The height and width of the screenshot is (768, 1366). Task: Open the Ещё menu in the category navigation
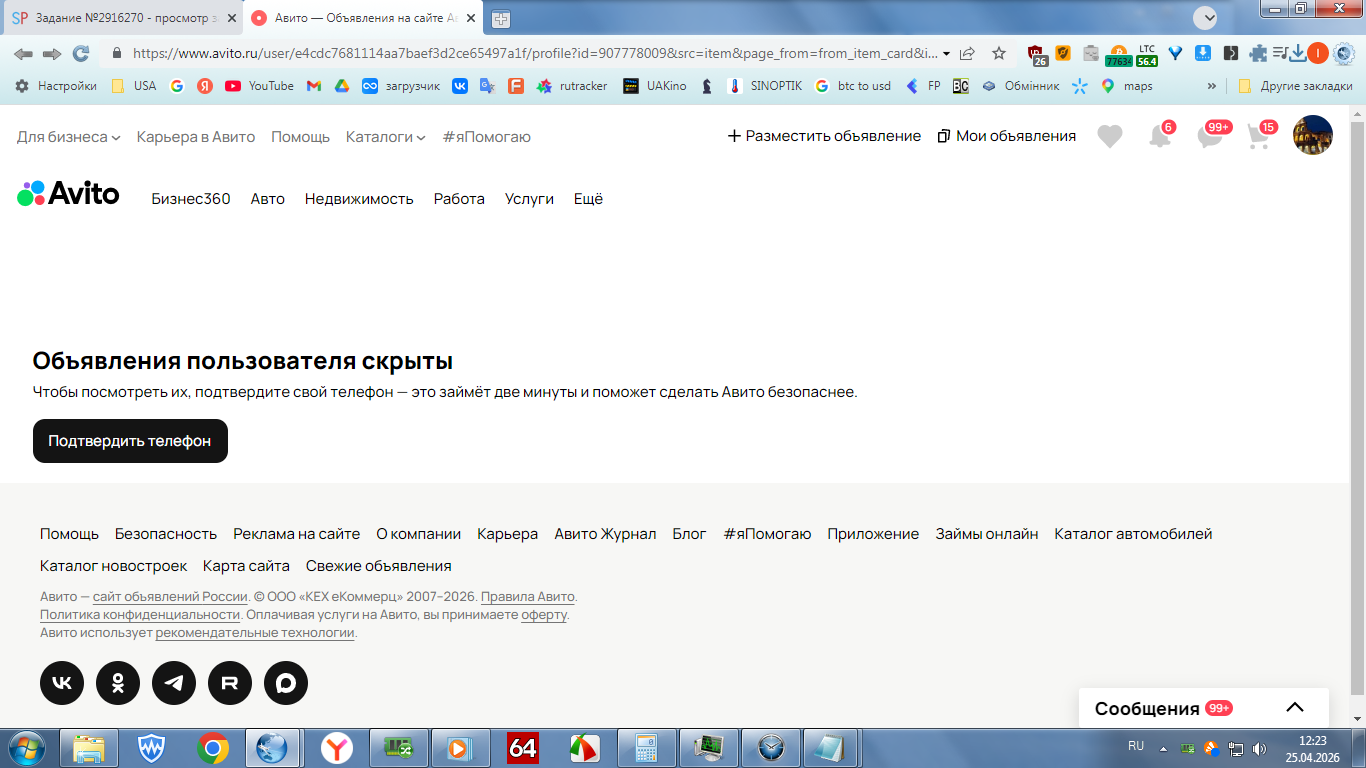pos(588,199)
